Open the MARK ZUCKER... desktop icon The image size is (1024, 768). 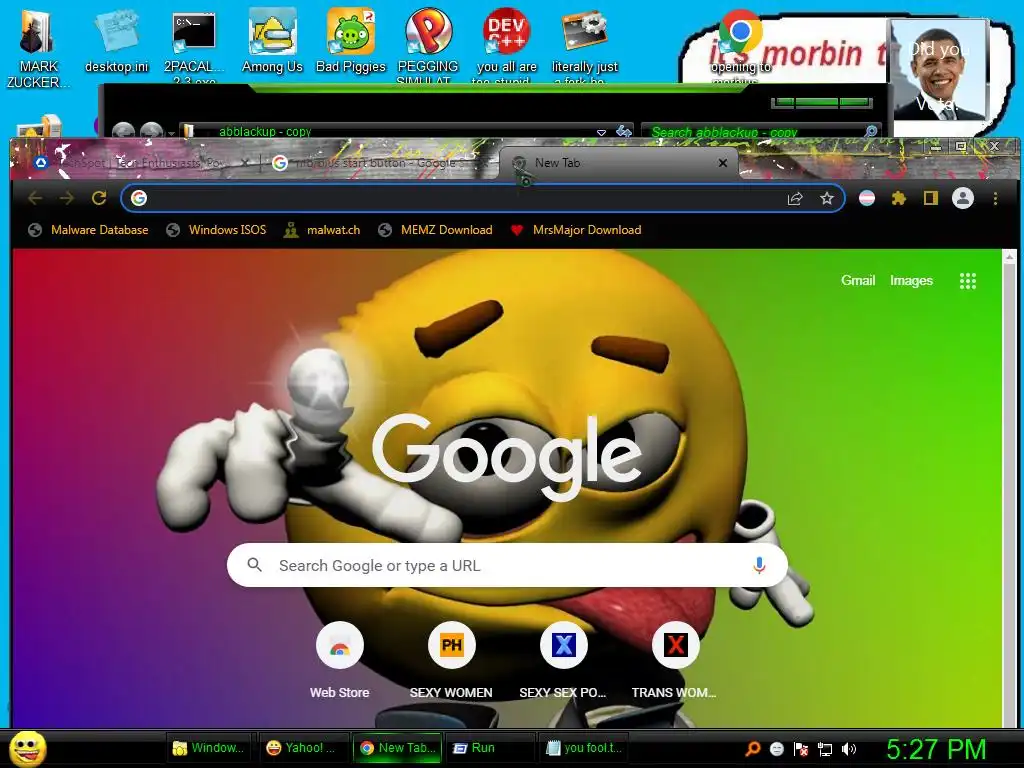click(x=38, y=48)
